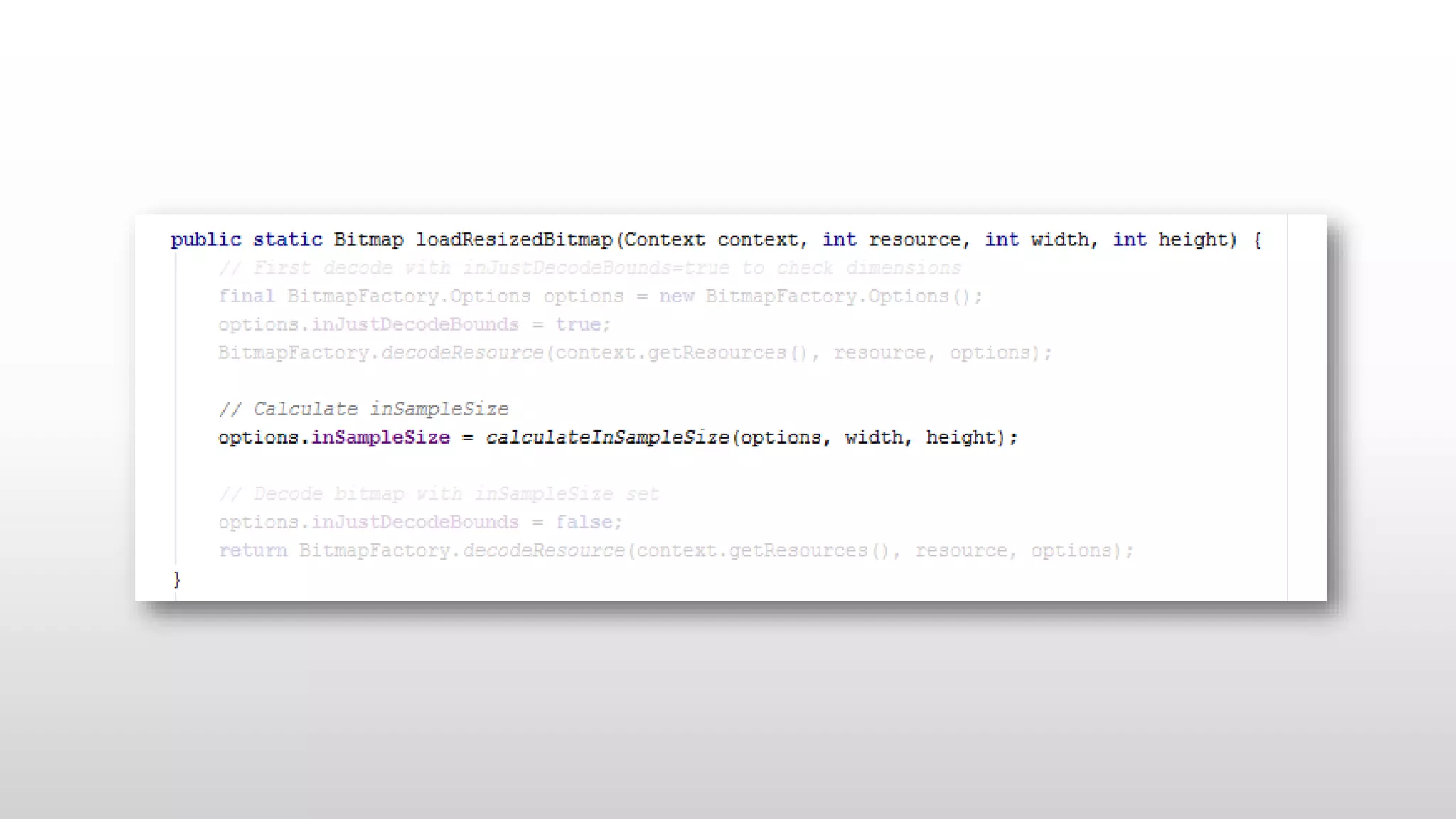Click the 'static' keyword in the signature
The width and height of the screenshot is (1456, 819).
coord(287,240)
